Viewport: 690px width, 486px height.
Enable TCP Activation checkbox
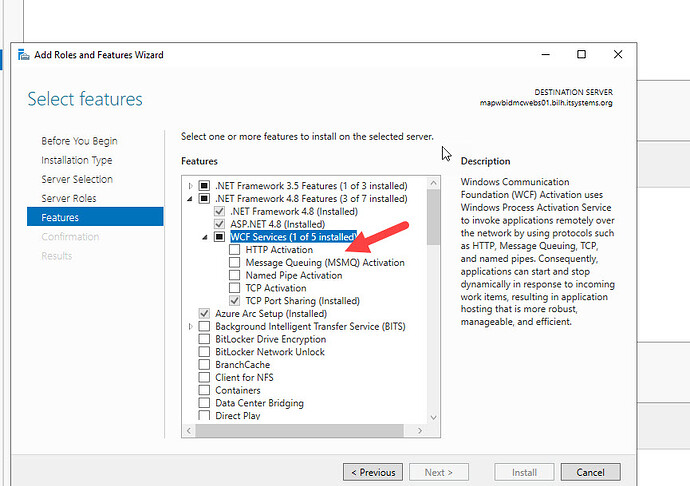[x=235, y=288]
